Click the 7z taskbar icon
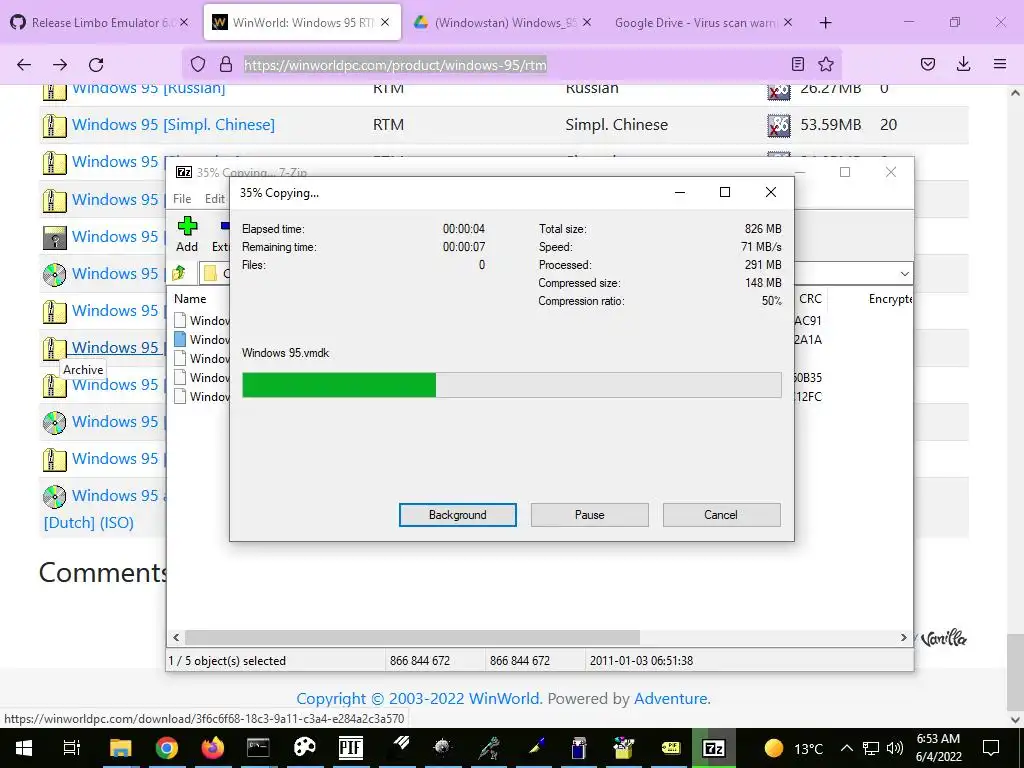 pyautogui.click(x=713, y=748)
